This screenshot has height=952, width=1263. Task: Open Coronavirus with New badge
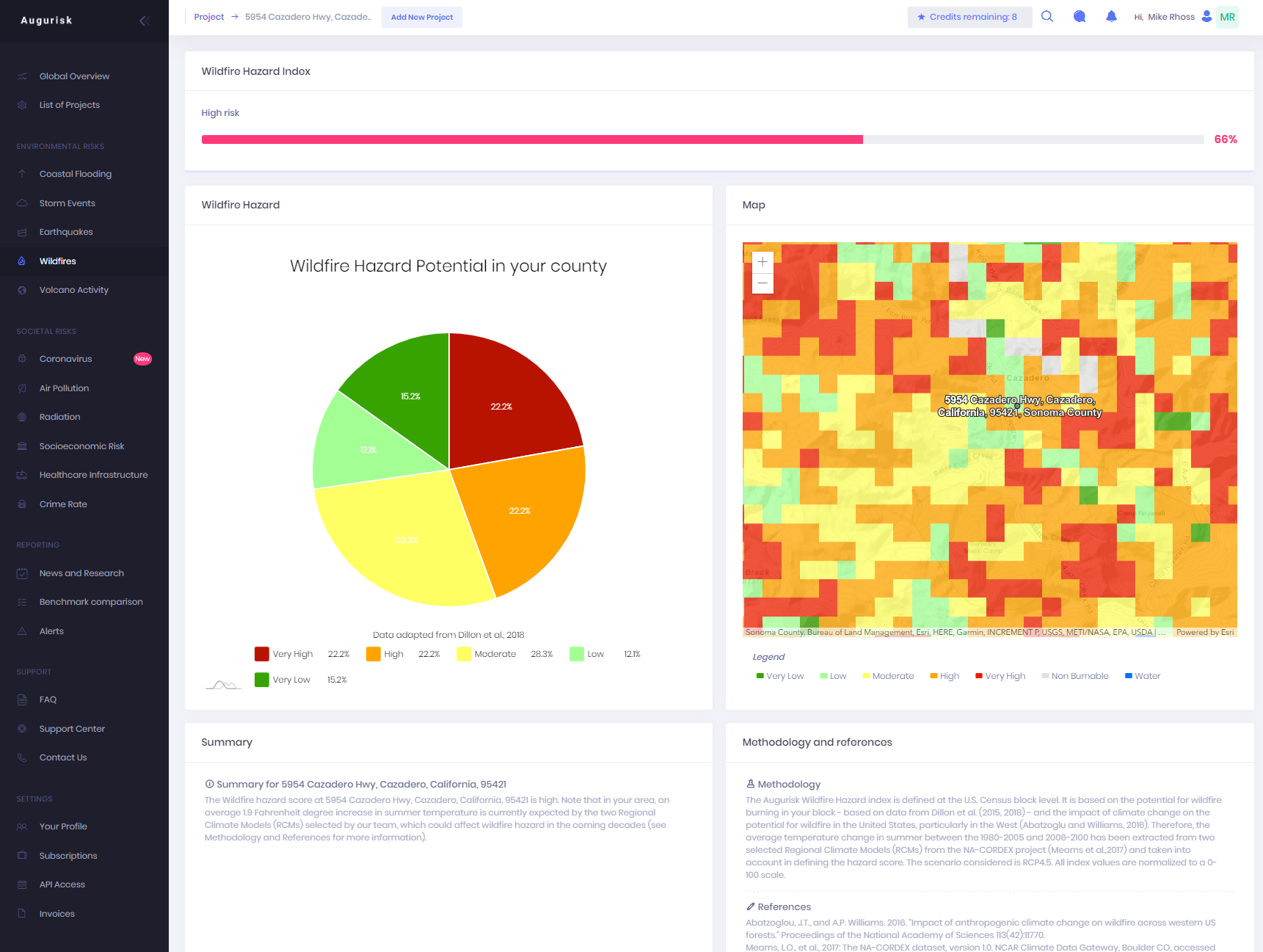pos(84,359)
